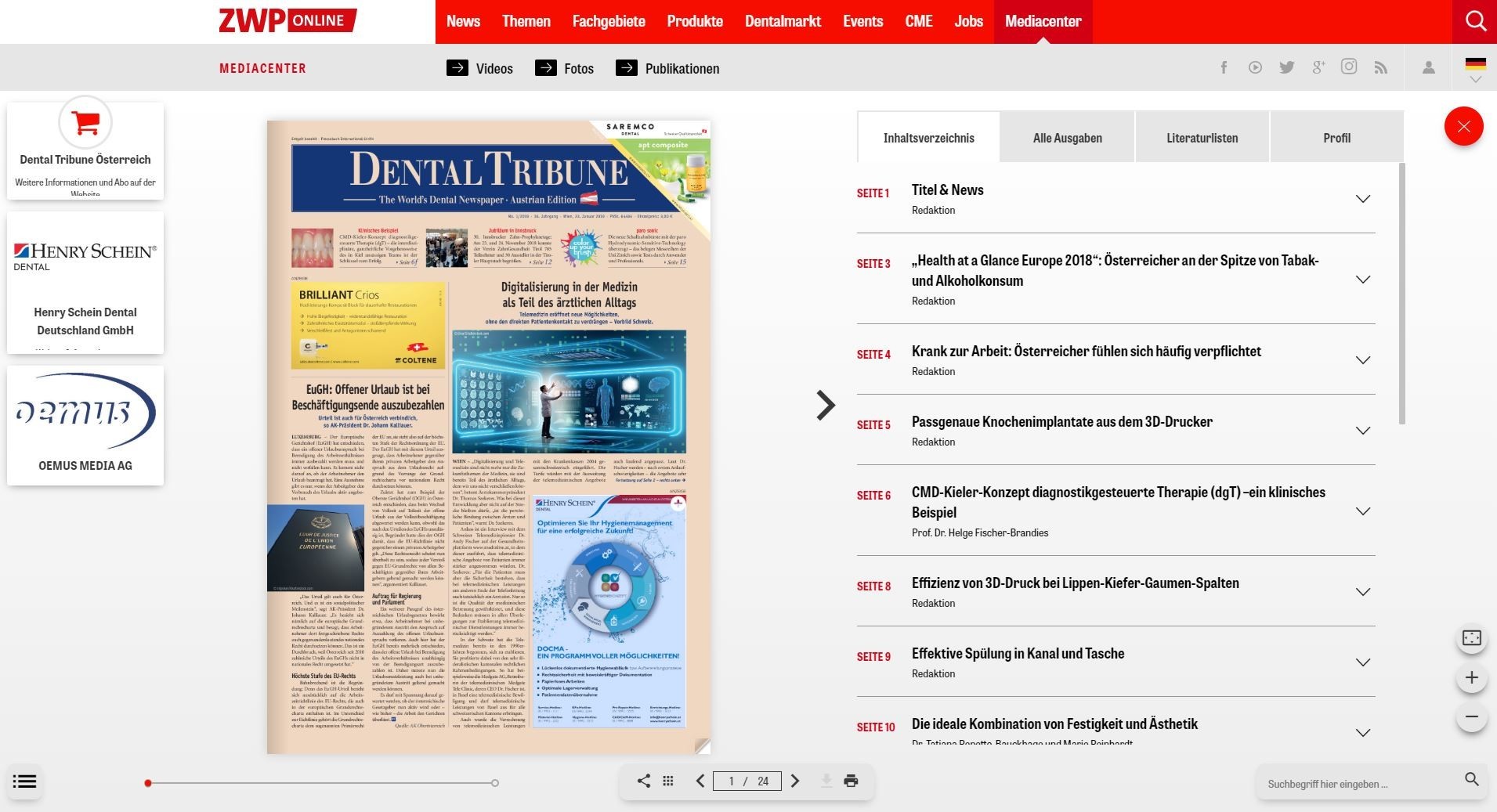1497x812 pixels.
Task: Open the News menu
Action: pyautogui.click(x=463, y=21)
